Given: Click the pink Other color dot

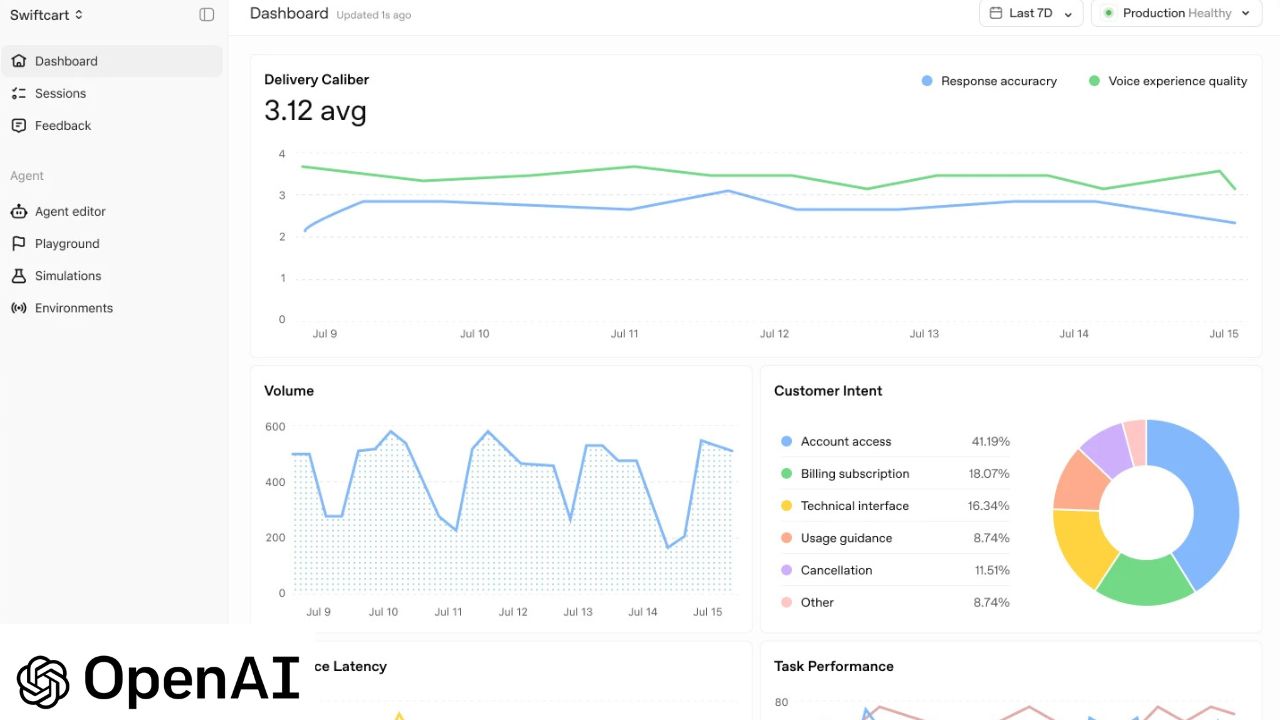Looking at the screenshot, I should [786, 602].
